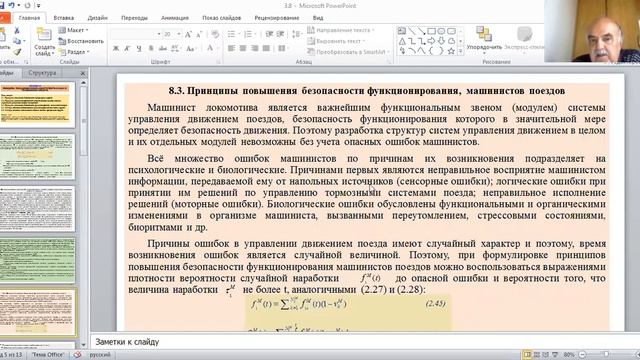Switch to the Переходы tab
Screen dimensions: 640x360
134,18
